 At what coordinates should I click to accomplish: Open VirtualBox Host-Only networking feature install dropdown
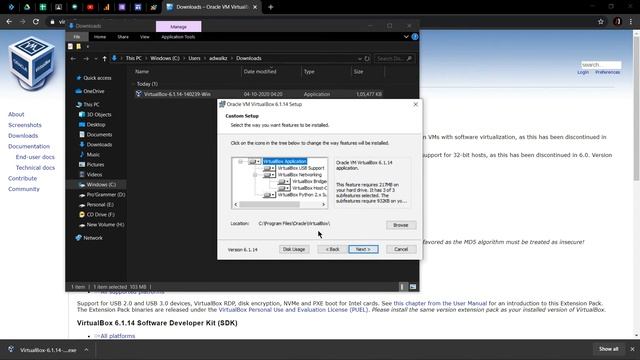[284, 188]
